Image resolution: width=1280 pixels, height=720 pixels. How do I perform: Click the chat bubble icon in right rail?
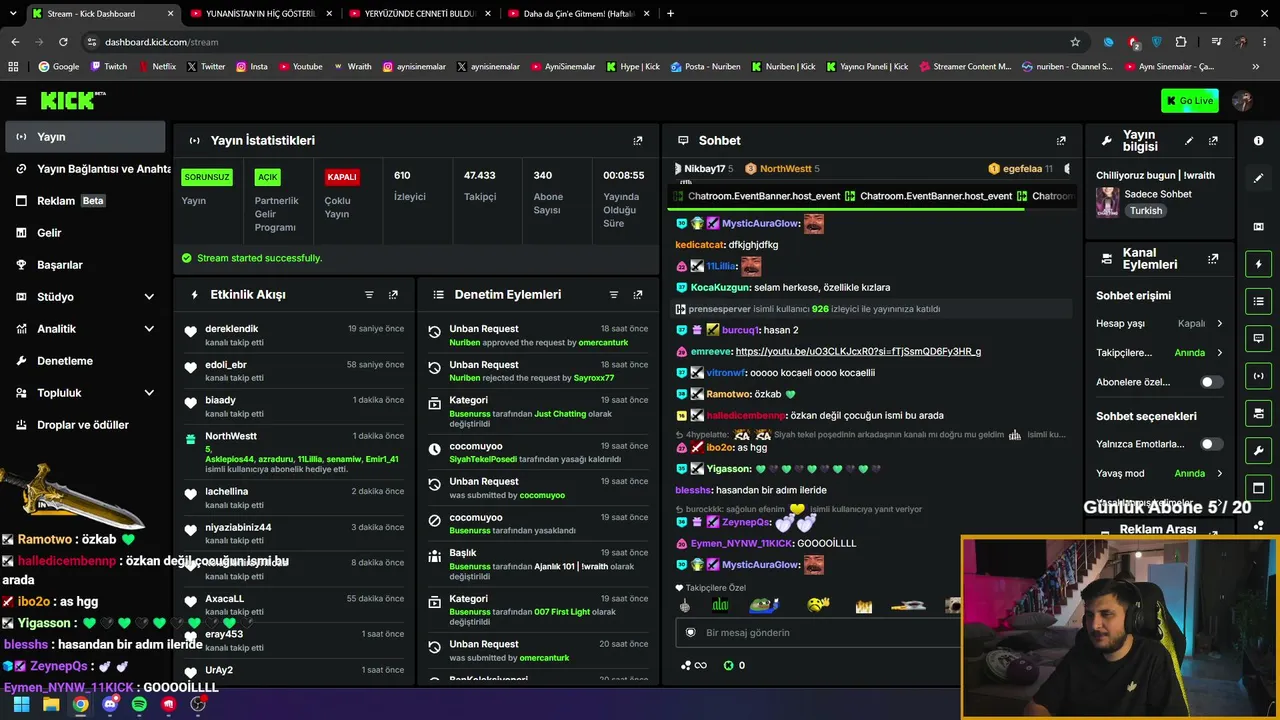click(1259, 338)
